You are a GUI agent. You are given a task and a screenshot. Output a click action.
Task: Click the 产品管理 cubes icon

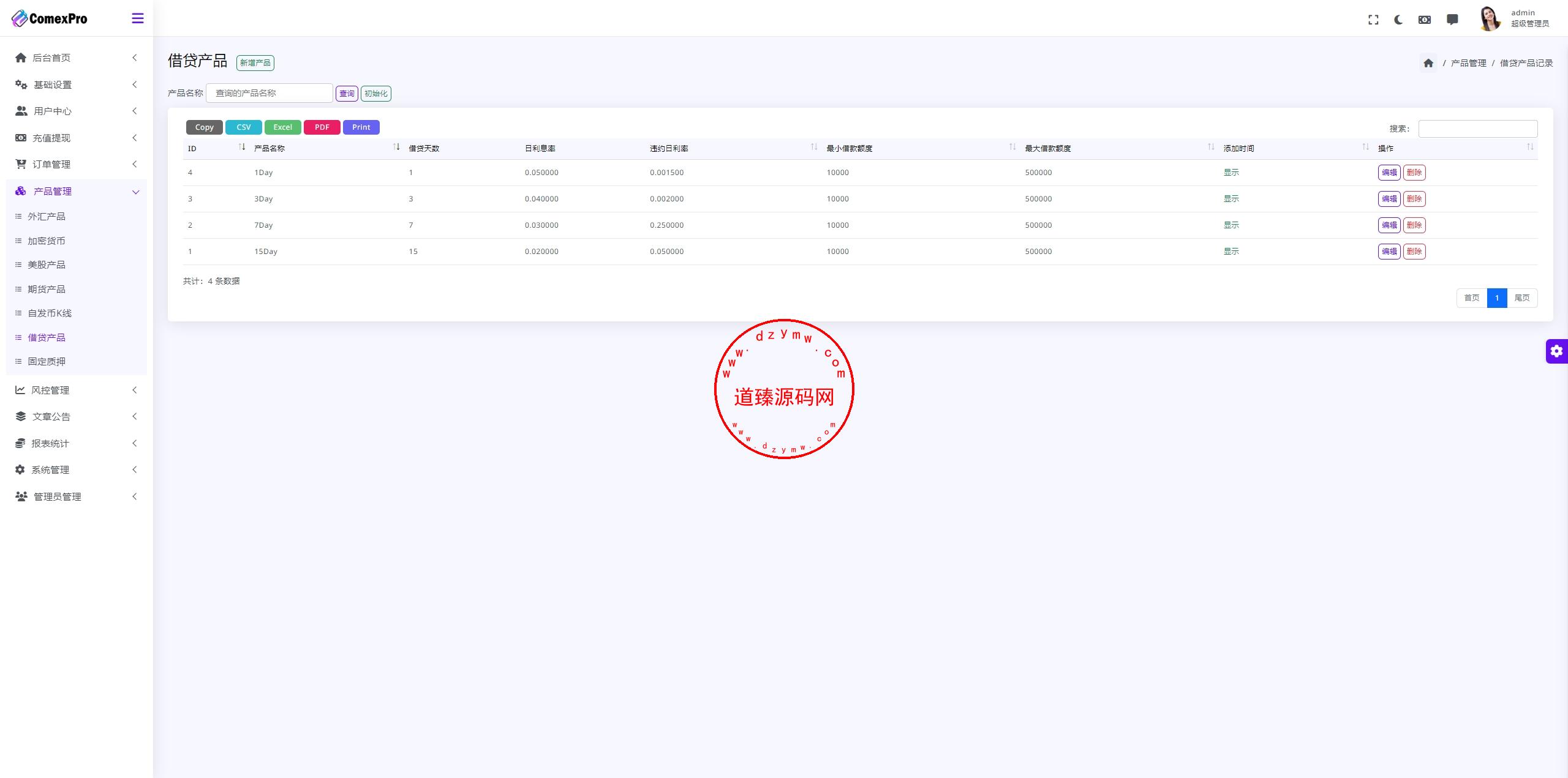tap(21, 191)
